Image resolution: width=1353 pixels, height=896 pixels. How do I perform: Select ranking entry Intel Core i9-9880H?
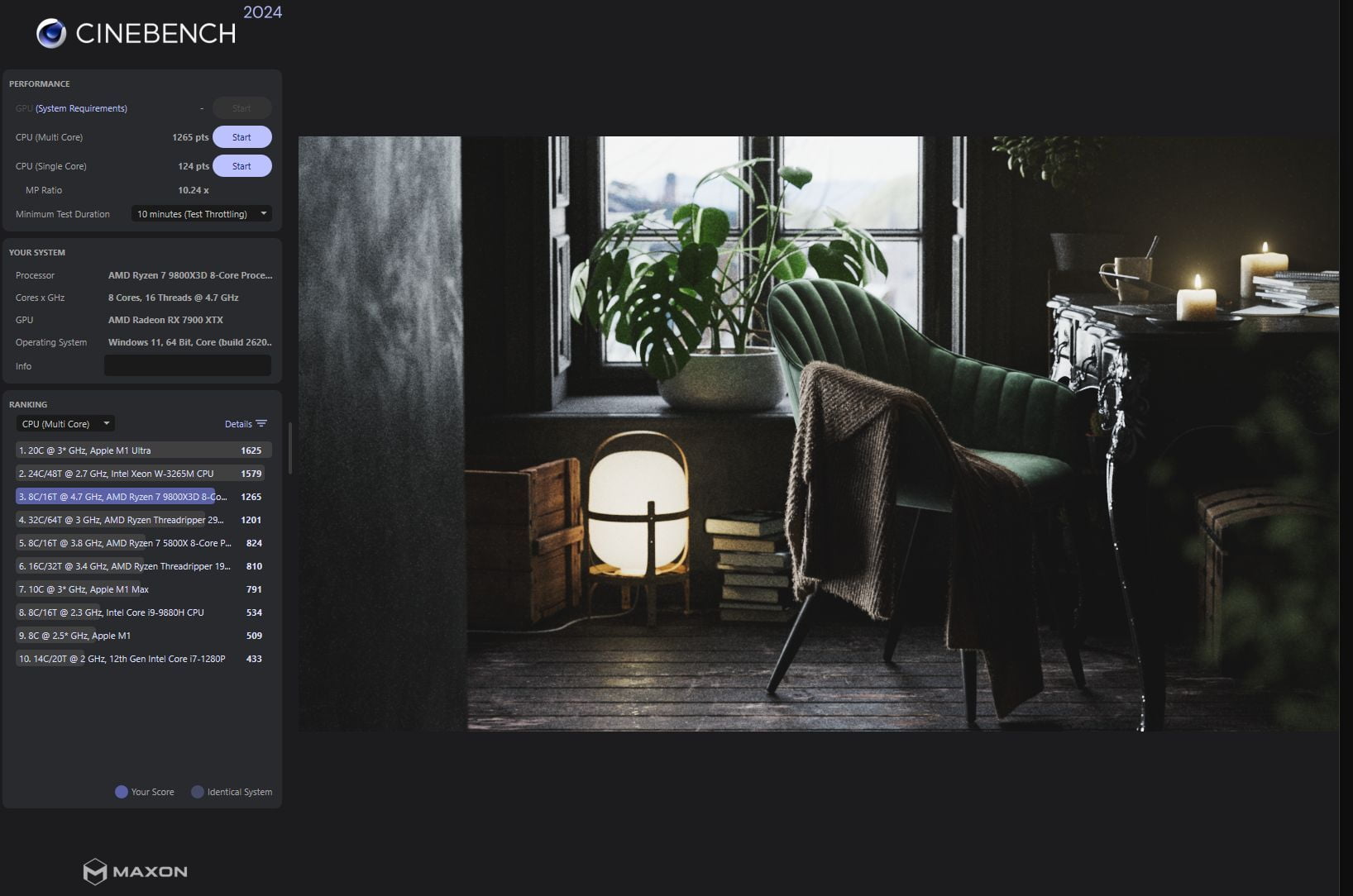tap(143, 612)
